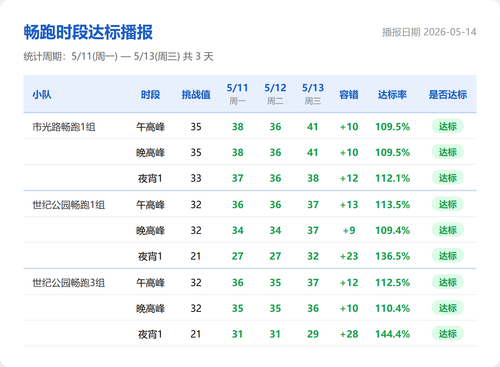The width and height of the screenshot is (500, 367).
Task: Click 午高峰 in the 市光路畅跑1组 row
Action: (150, 127)
